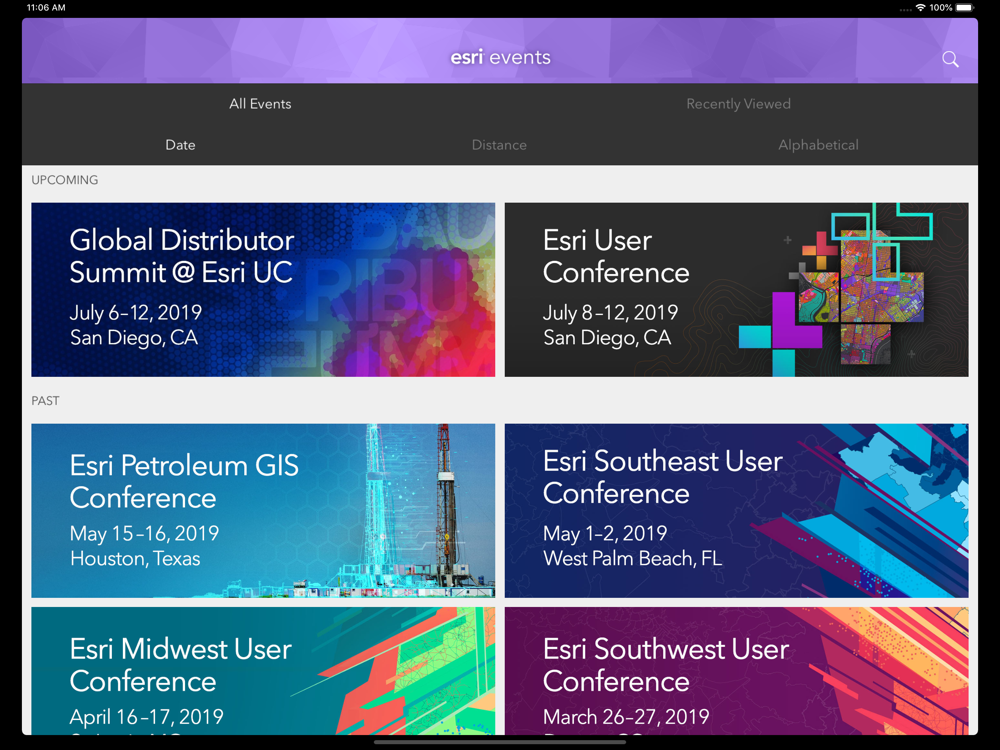The image size is (1000, 750).
Task: Switch to the Recently Viewed tab
Action: [x=738, y=104]
